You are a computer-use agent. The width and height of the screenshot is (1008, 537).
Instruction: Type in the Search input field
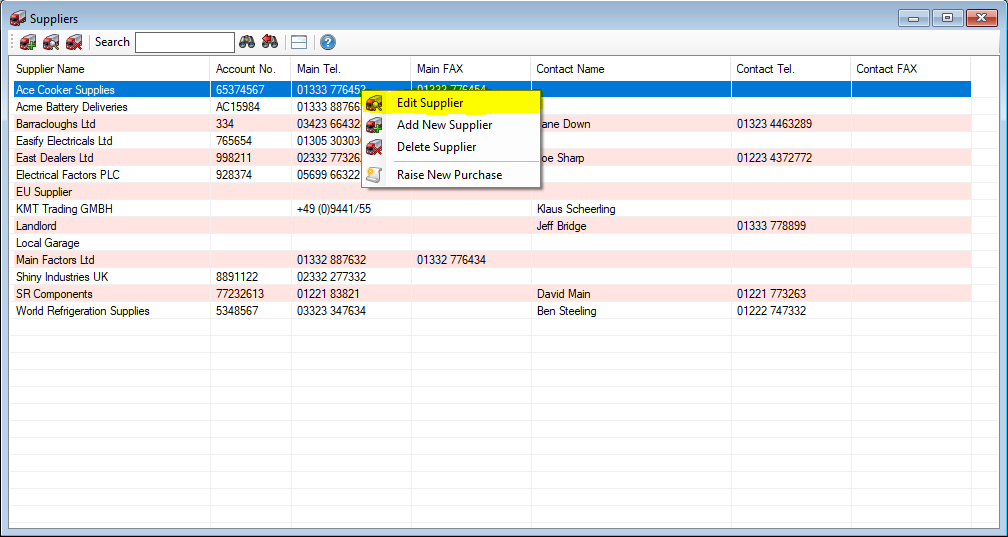184,42
